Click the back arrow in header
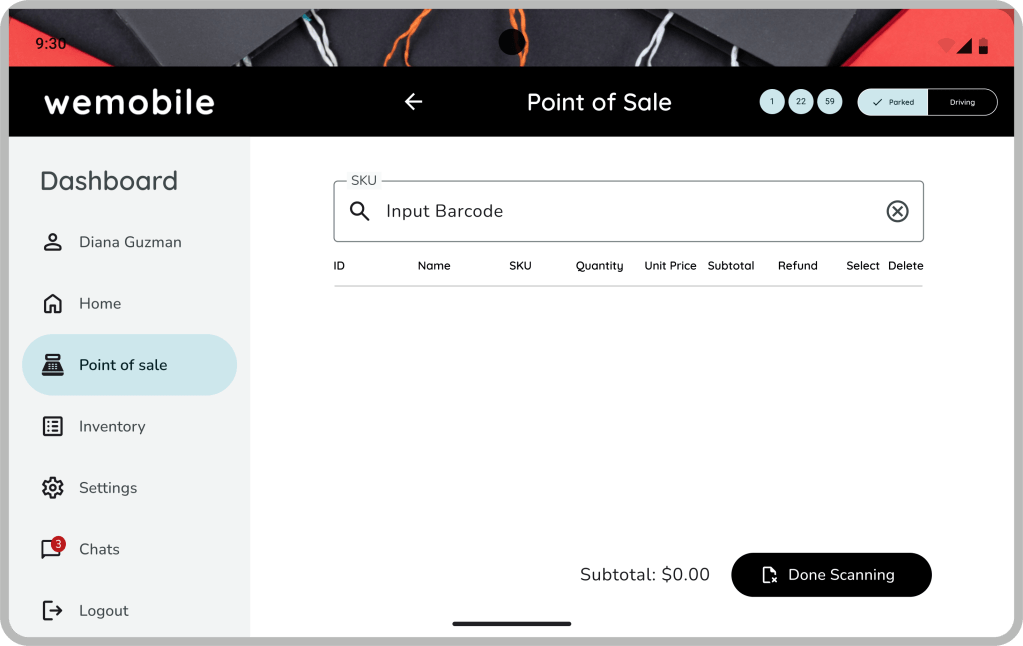 413,102
